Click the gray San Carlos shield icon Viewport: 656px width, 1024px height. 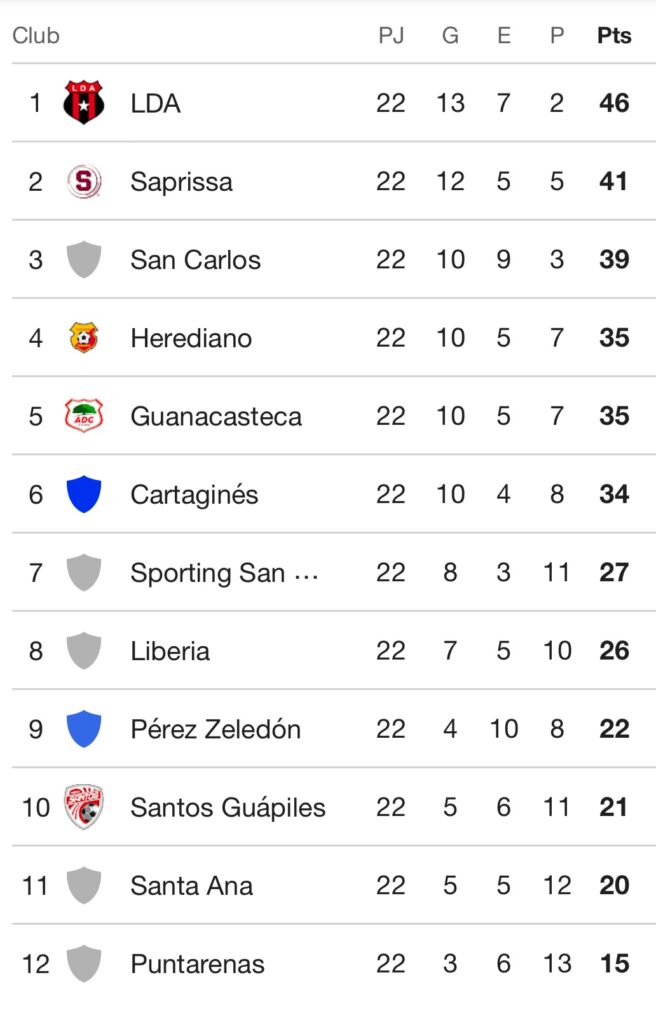click(83, 260)
